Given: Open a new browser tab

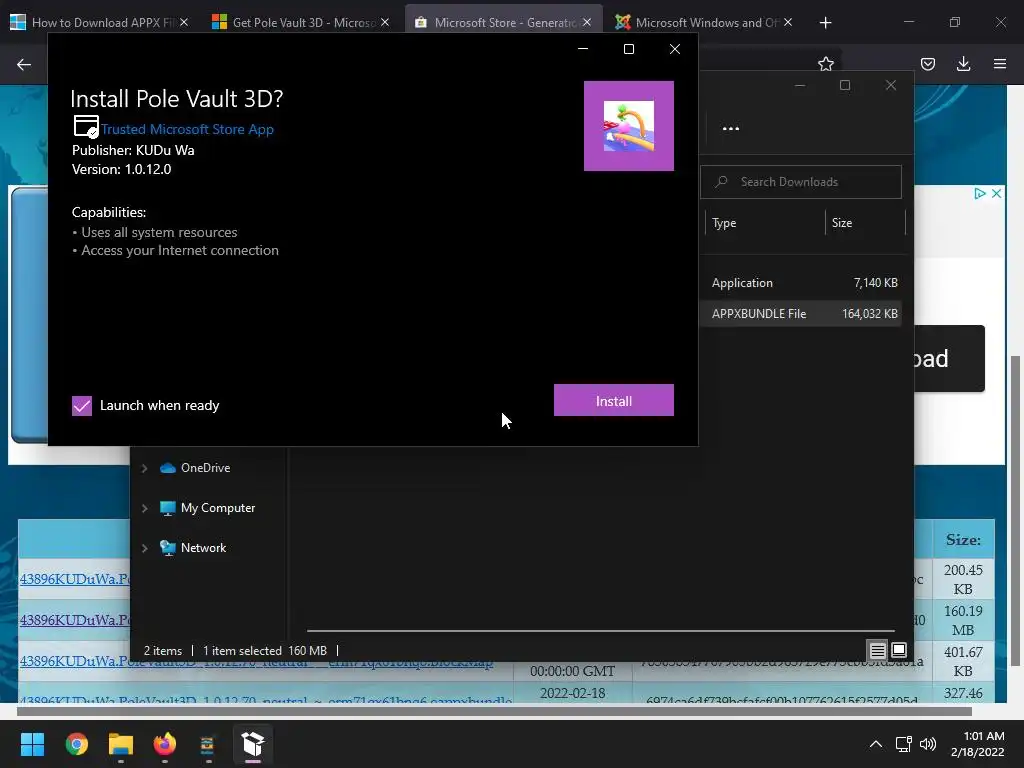Looking at the screenshot, I should 825,23.
